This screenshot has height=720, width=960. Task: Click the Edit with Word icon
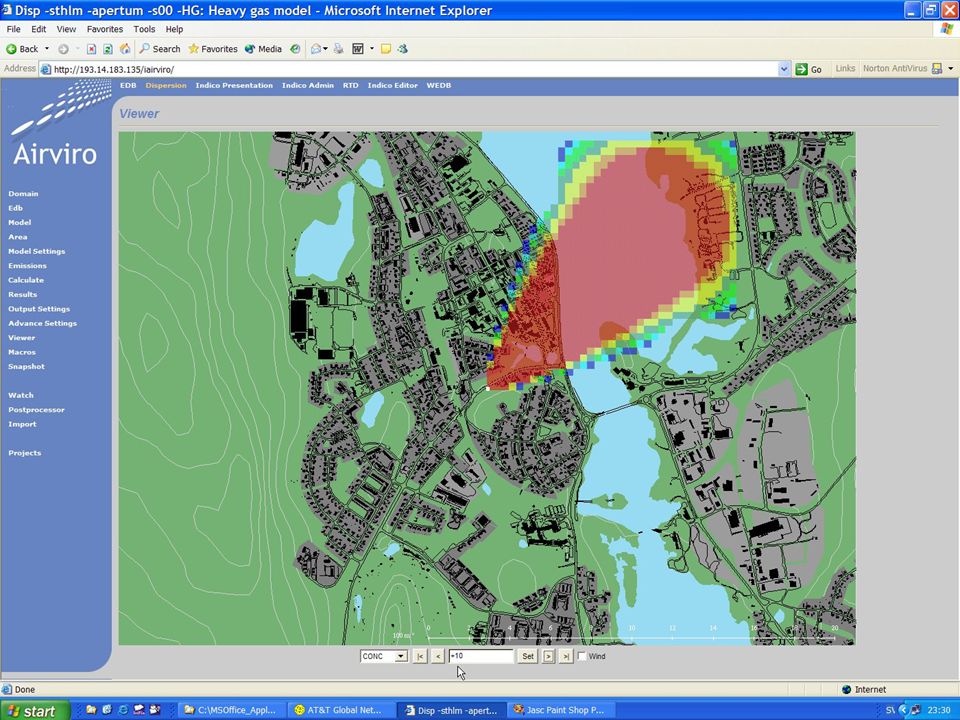pyautogui.click(x=358, y=49)
